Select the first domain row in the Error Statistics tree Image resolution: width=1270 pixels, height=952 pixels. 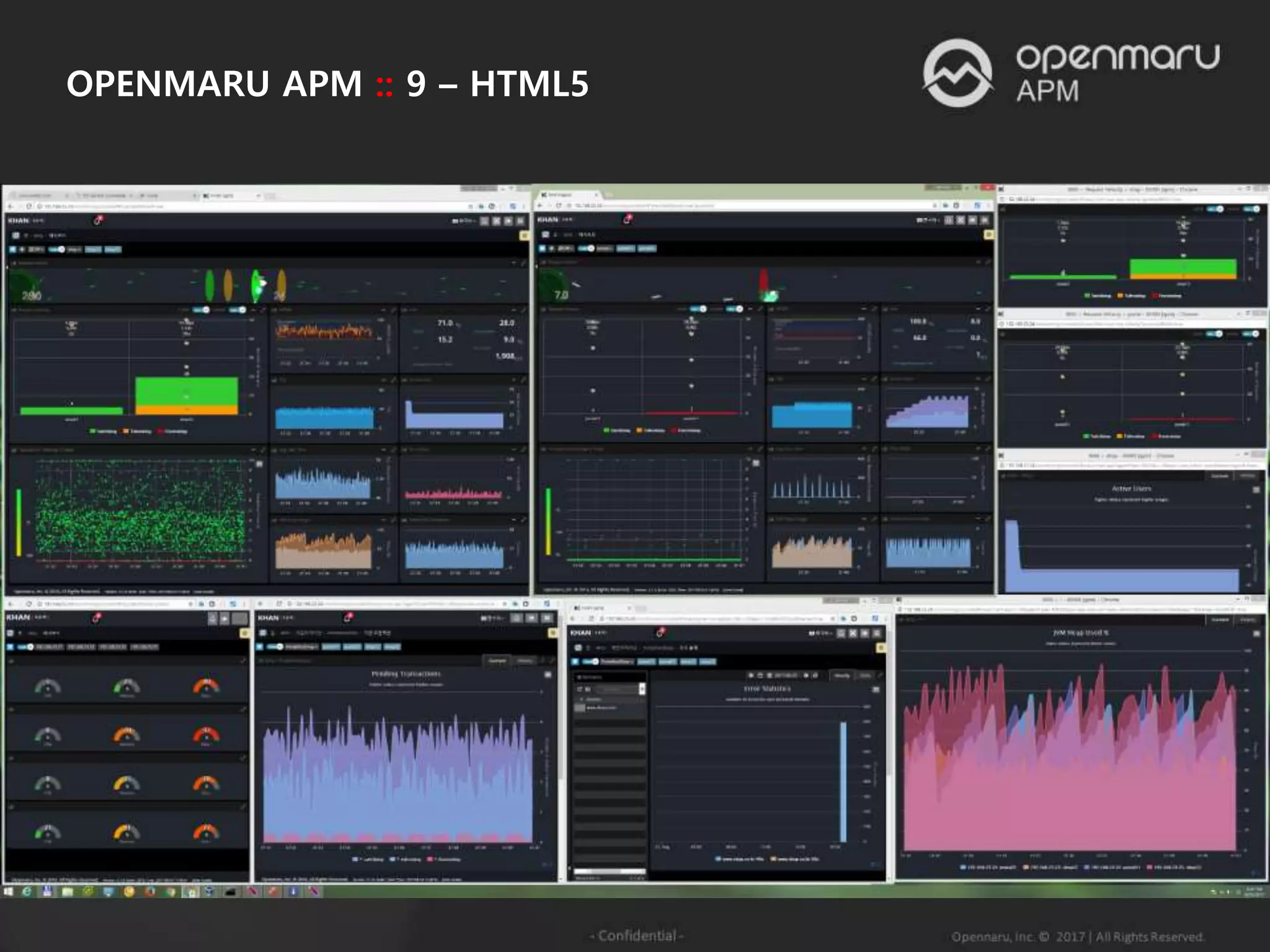609,707
